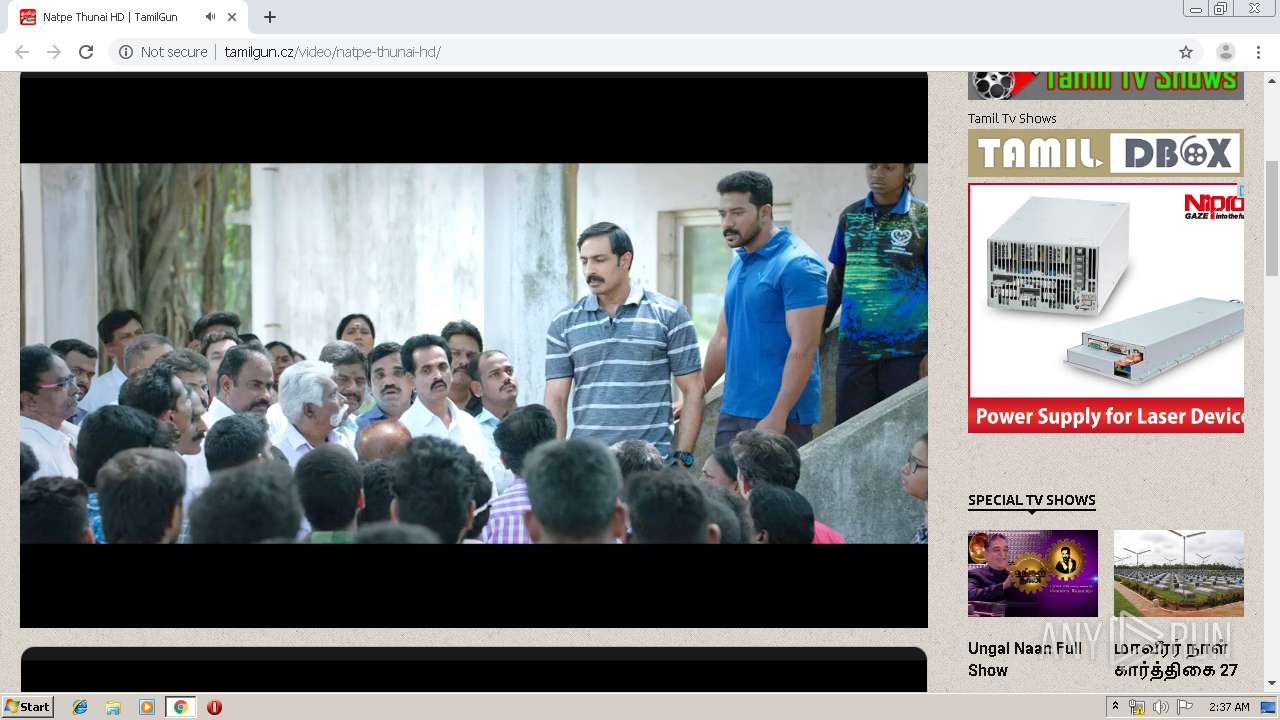Open the Tamil TV Shows banner
The height and width of the screenshot is (720, 1280).
1106,85
